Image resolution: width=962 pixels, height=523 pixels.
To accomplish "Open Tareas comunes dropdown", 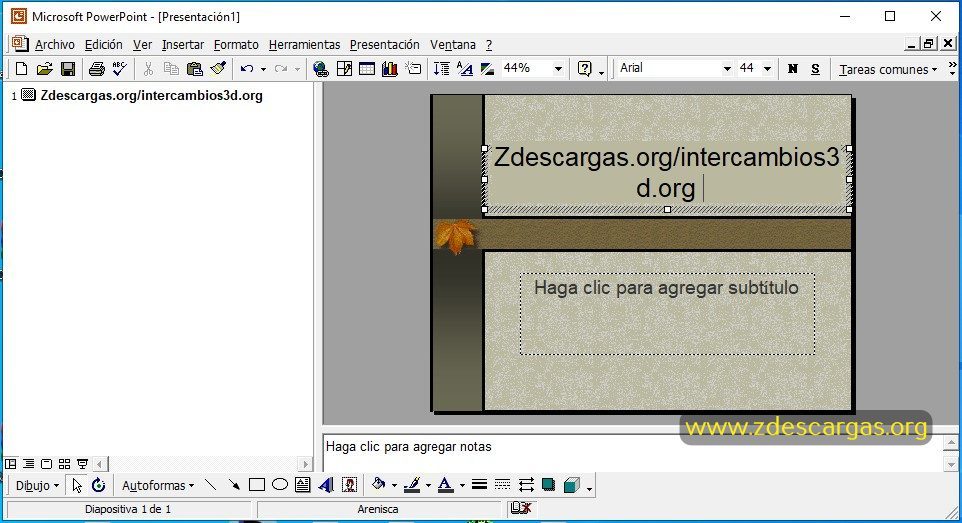I will click(888, 69).
